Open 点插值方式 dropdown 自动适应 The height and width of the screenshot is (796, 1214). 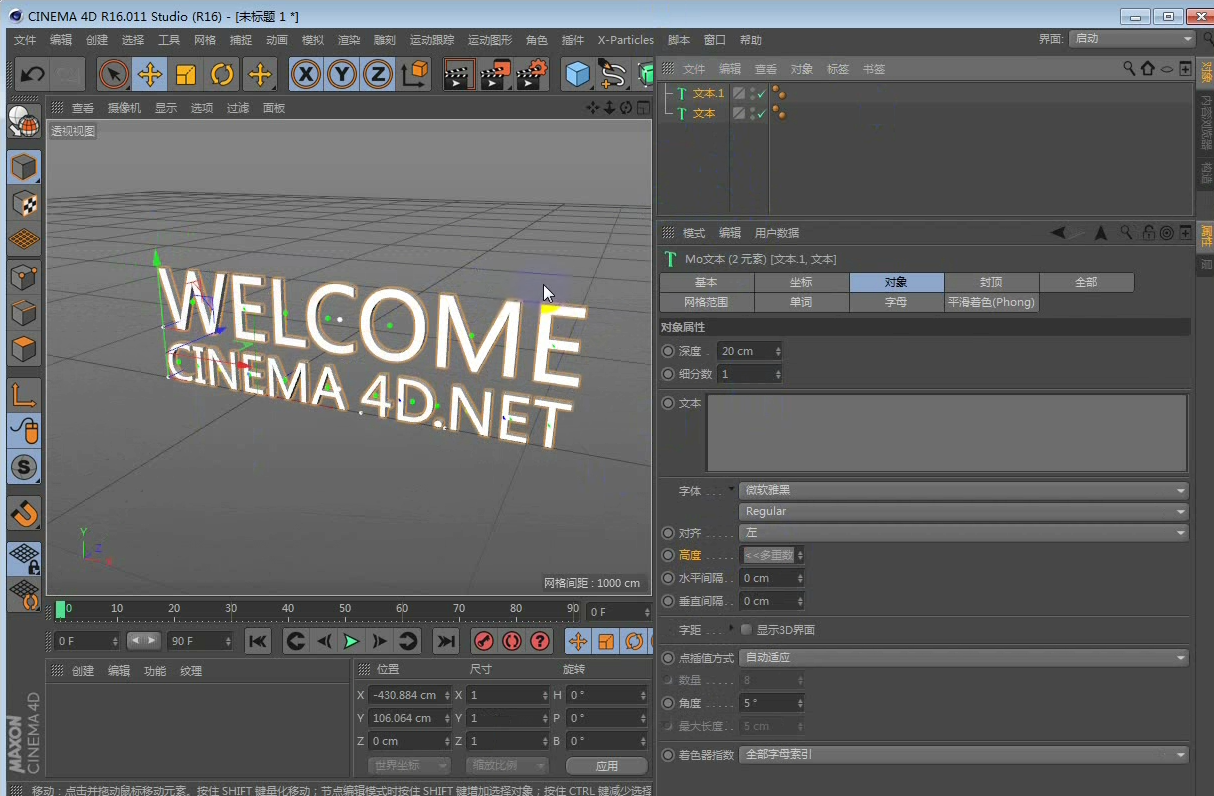(964, 658)
